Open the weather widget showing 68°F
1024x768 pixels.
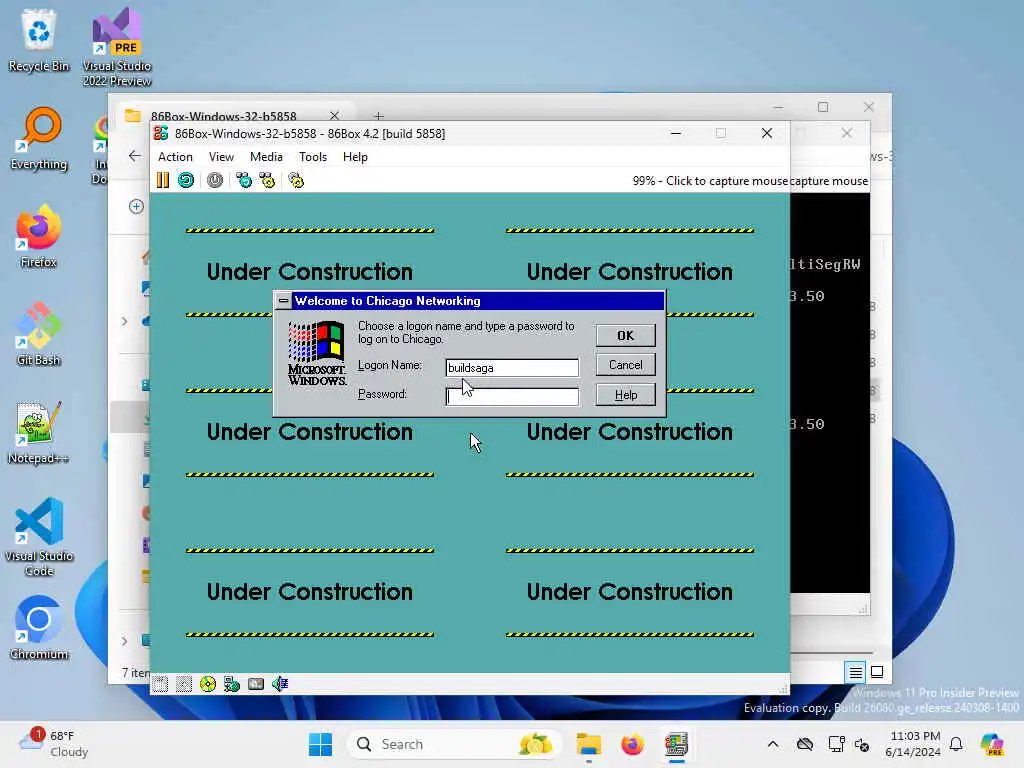54,744
